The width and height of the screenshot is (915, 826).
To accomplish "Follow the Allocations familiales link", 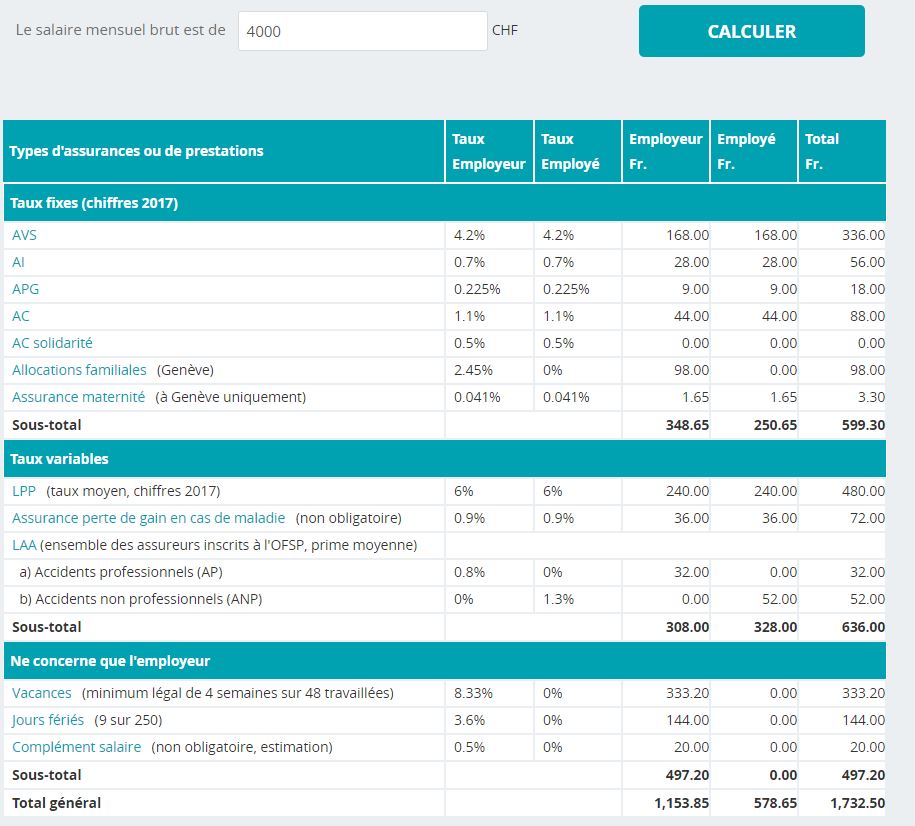I will pos(79,370).
